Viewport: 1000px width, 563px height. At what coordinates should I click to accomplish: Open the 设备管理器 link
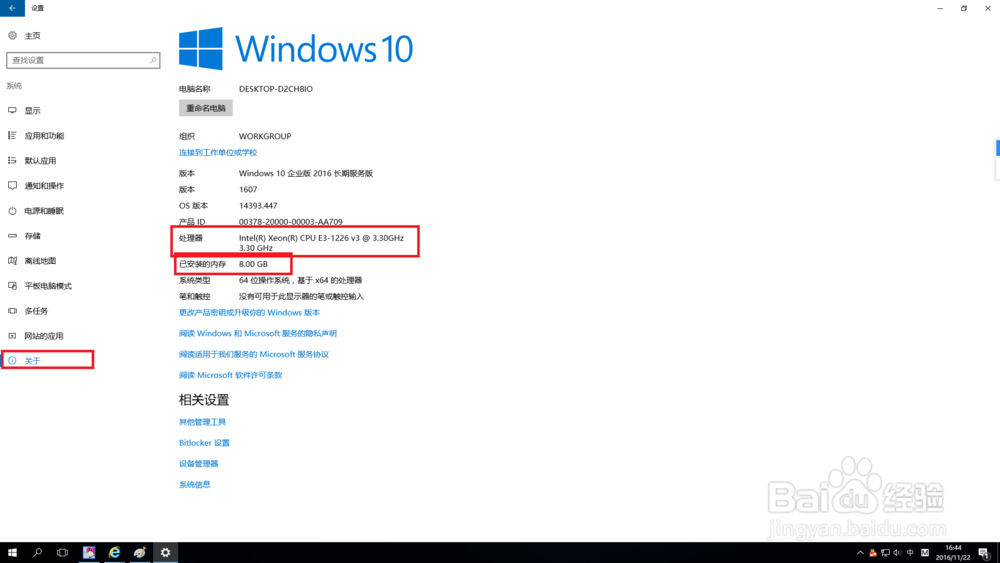198,464
